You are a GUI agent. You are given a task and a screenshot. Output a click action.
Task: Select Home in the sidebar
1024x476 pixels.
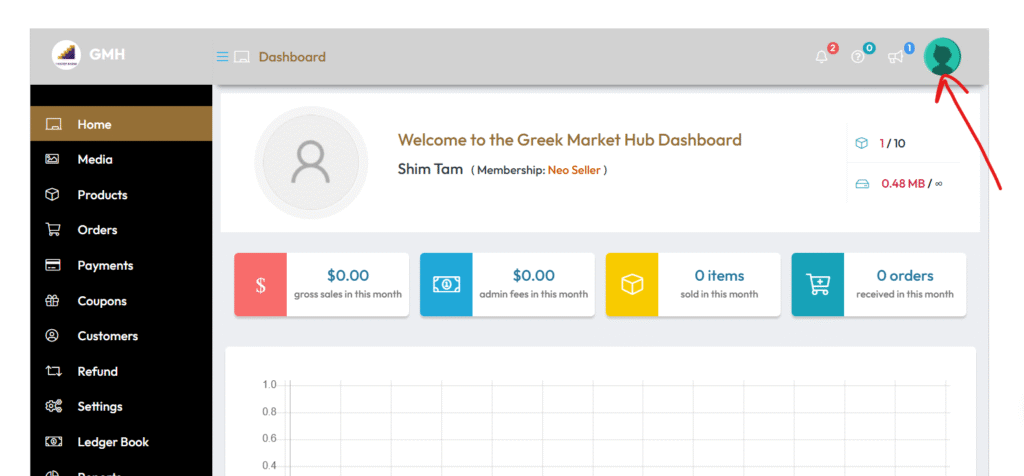[x=94, y=124]
